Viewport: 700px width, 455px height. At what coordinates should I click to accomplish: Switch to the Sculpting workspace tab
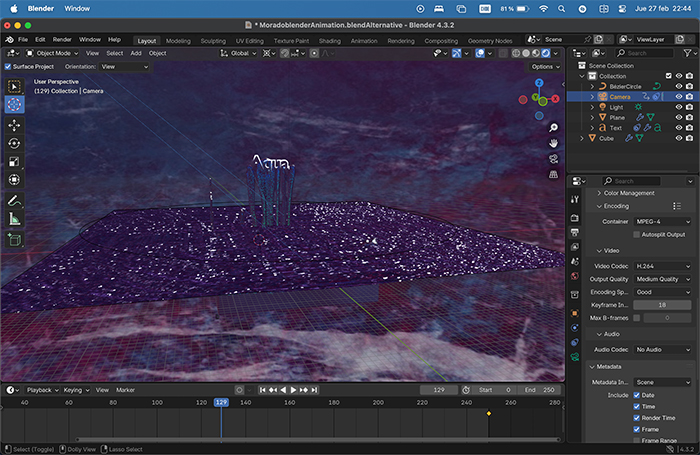213,41
